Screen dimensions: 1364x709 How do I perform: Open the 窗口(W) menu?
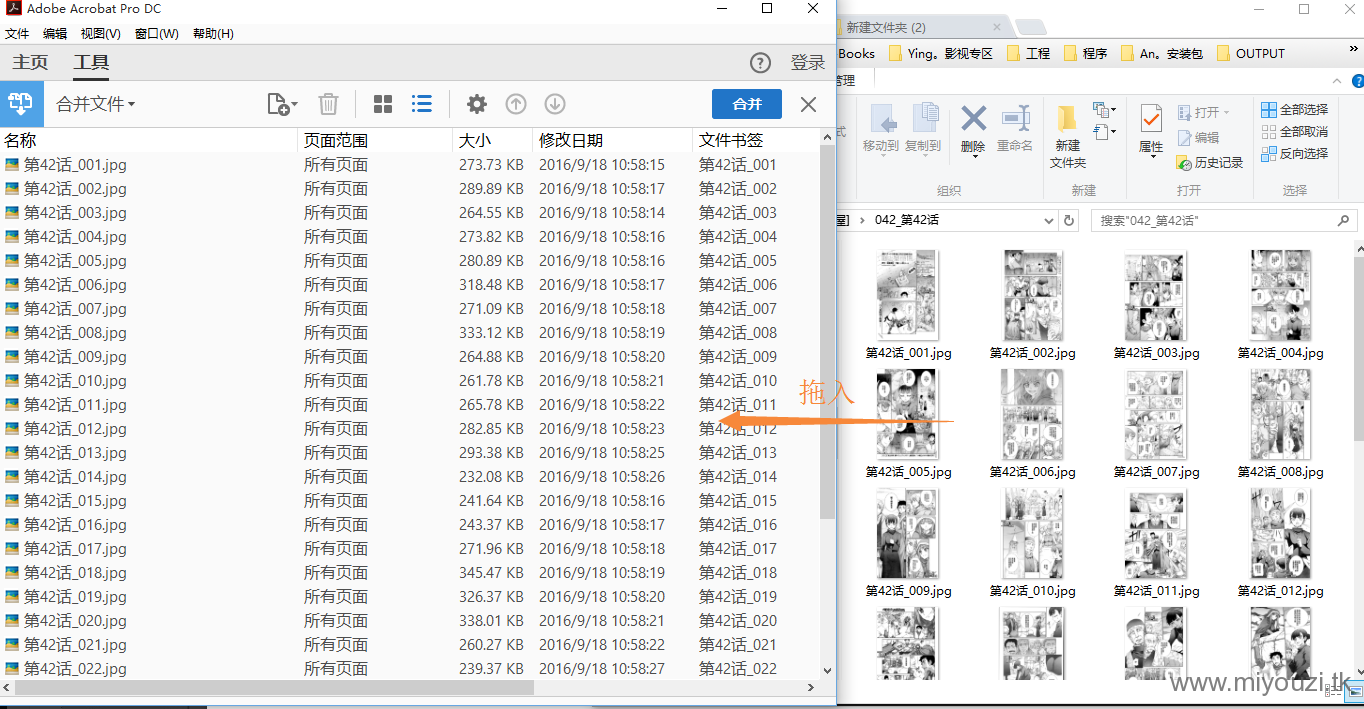click(156, 33)
